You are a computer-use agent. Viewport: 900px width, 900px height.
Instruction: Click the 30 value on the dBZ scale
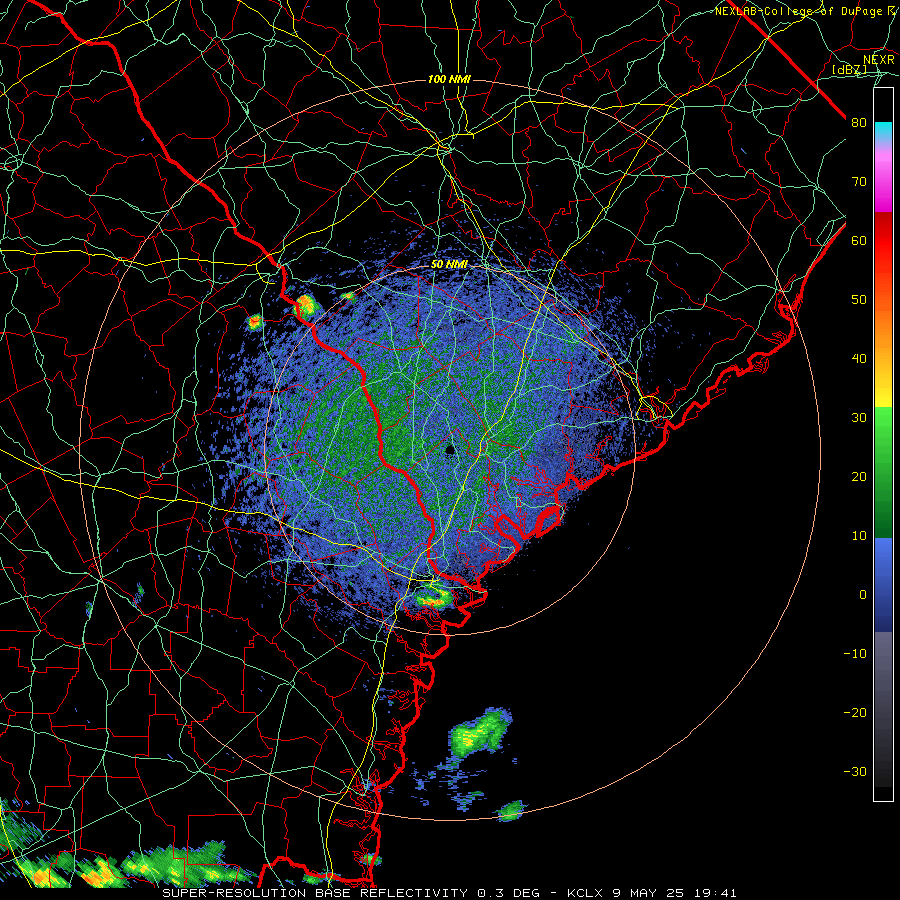pos(859,418)
